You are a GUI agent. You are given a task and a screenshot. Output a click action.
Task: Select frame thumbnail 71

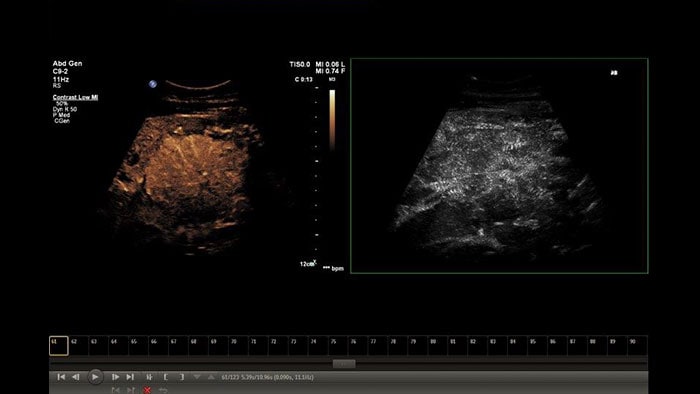258,346
